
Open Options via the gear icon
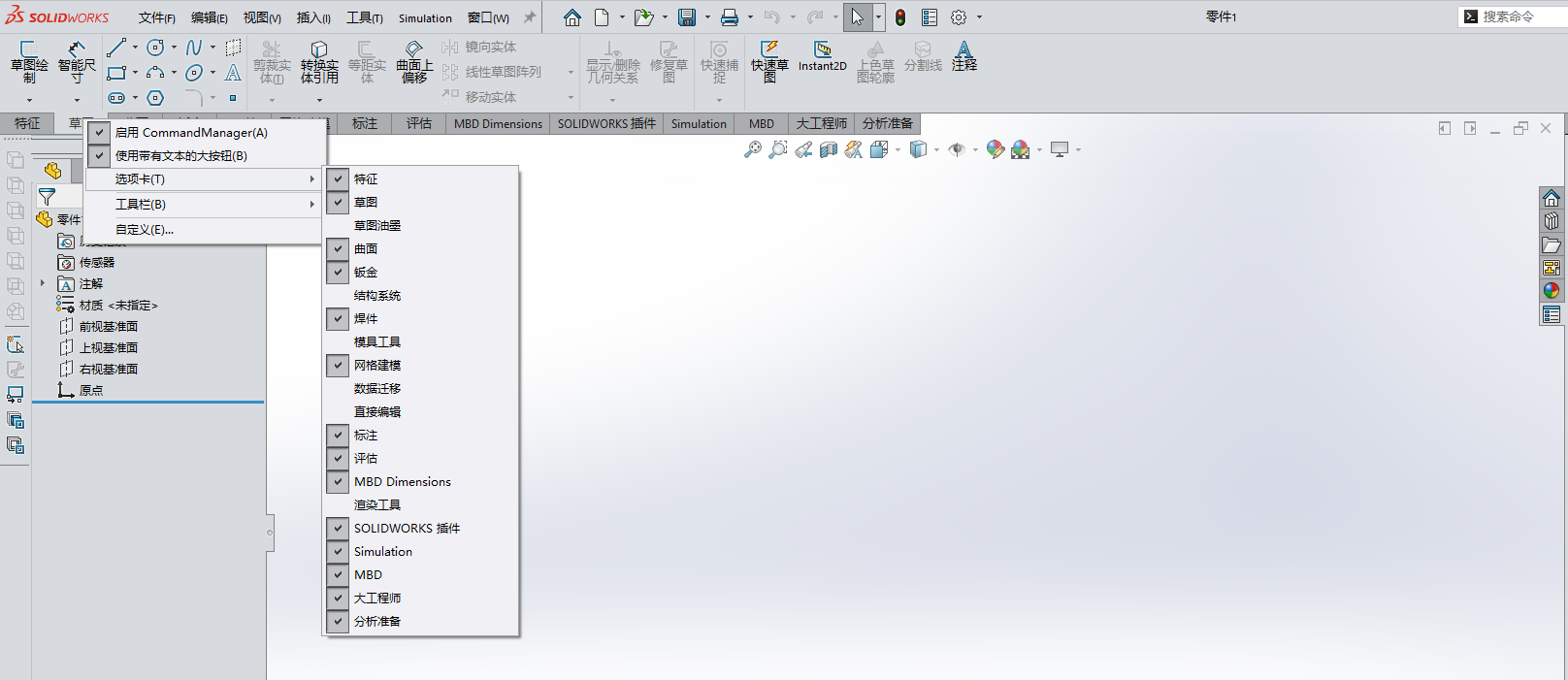click(x=959, y=17)
